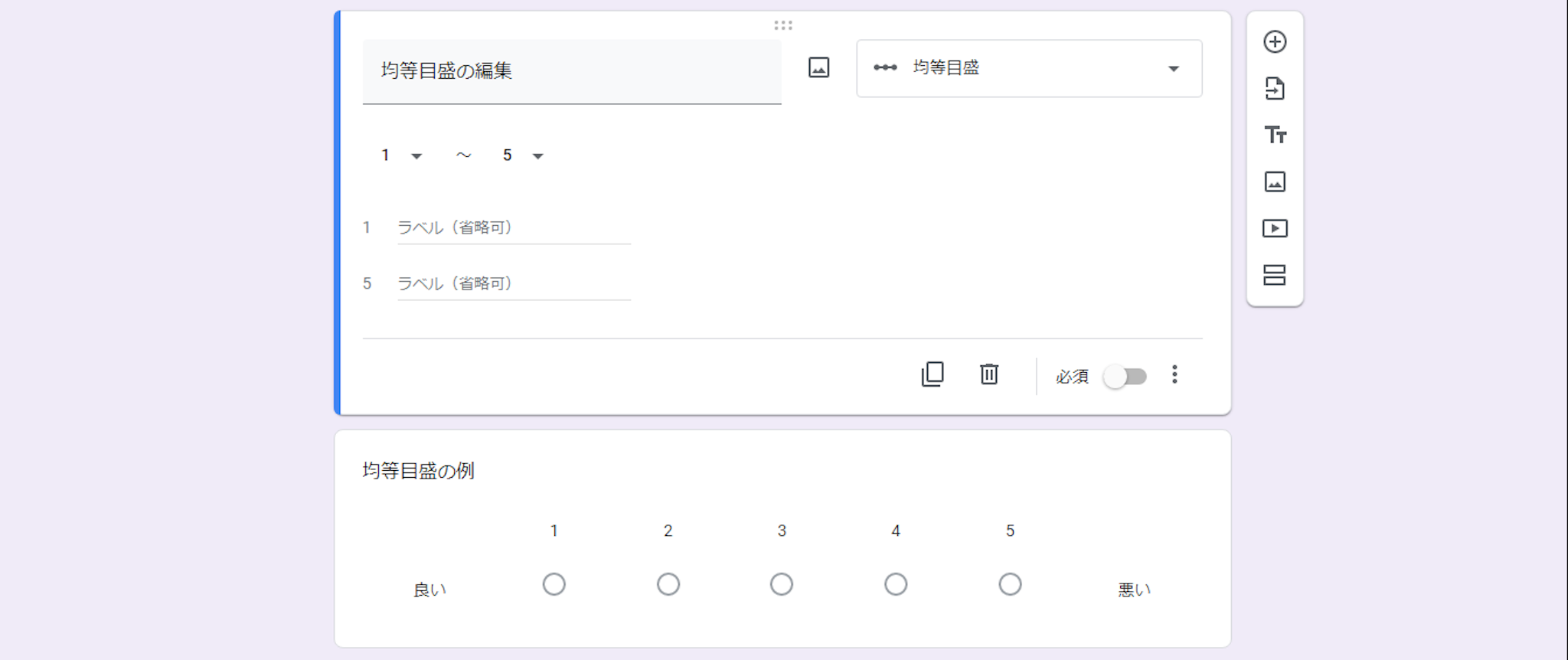Add an image from the side toolbar
This screenshot has width=1568, height=660.
tap(1275, 182)
